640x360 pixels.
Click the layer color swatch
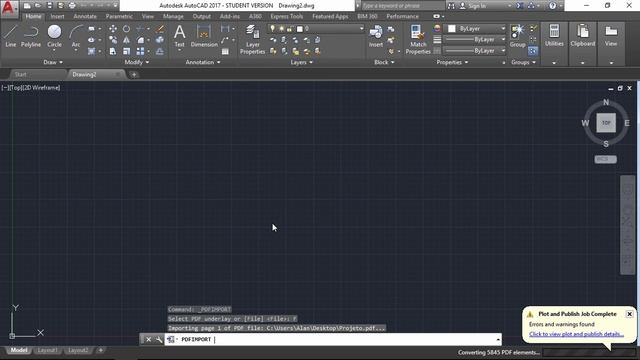point(300,29)
